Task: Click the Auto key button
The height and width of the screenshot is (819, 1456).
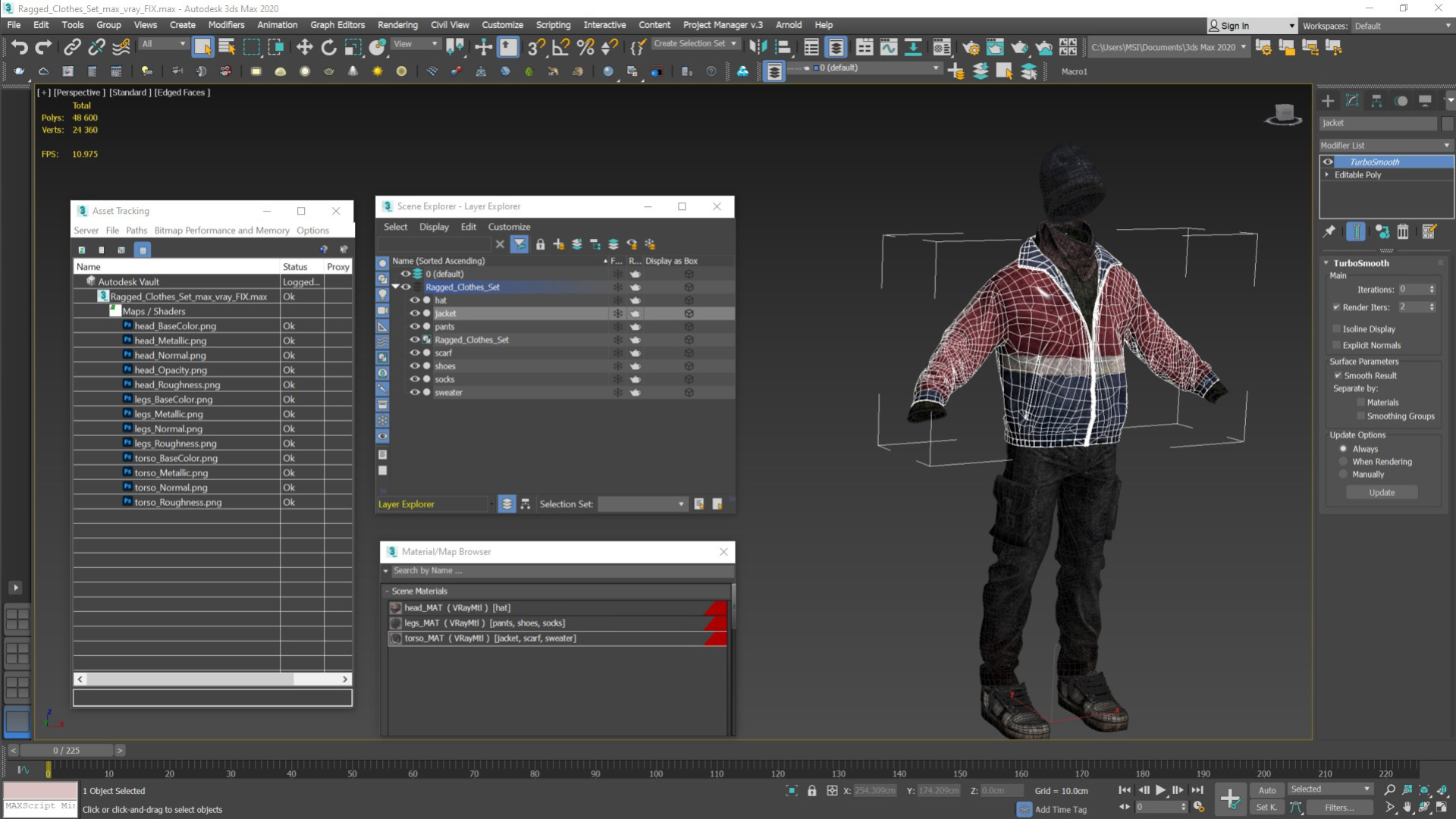Action: pyautogui.click(x=1267, y=790)
